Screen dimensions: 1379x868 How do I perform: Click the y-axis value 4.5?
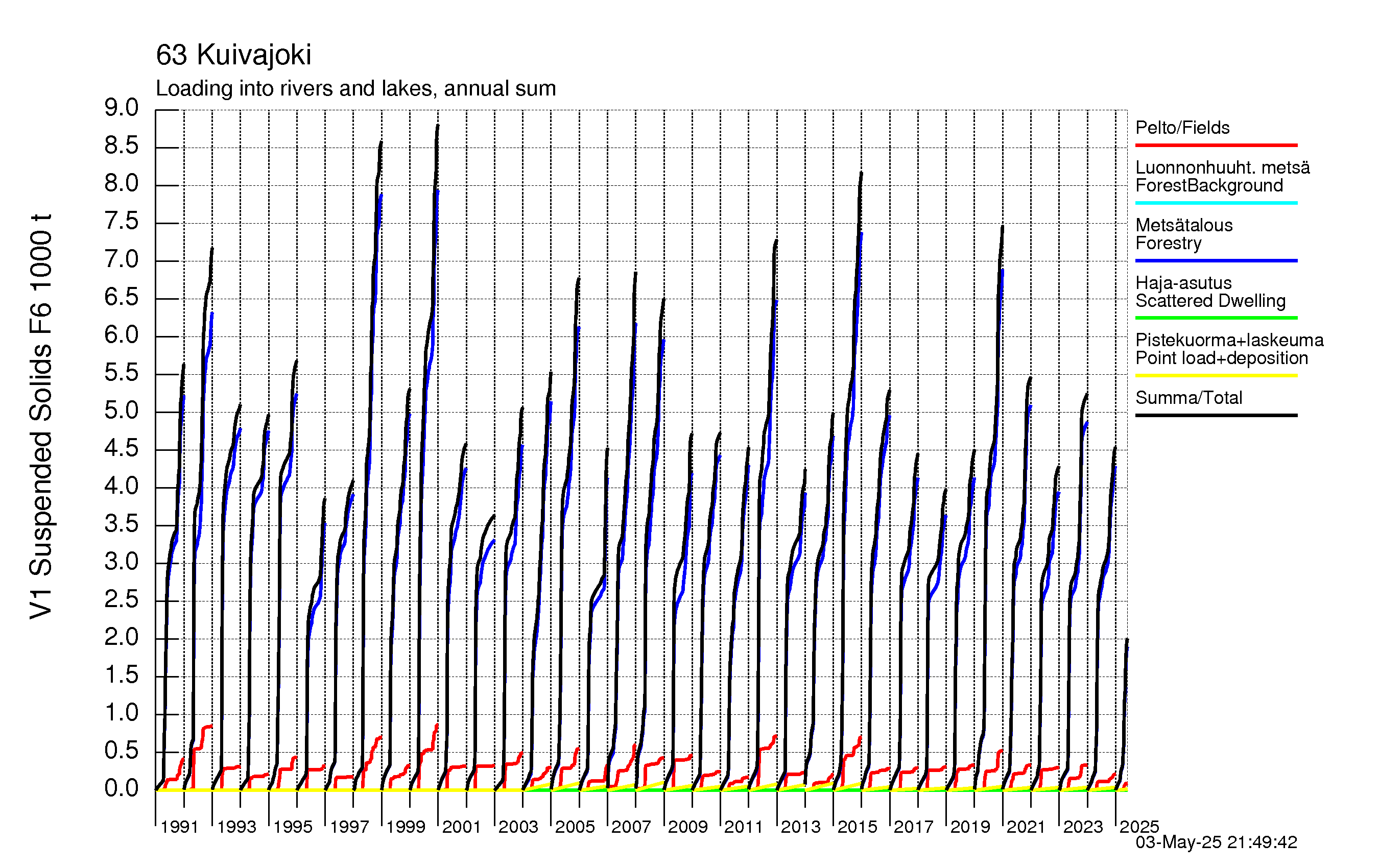(x=122, y=448)
